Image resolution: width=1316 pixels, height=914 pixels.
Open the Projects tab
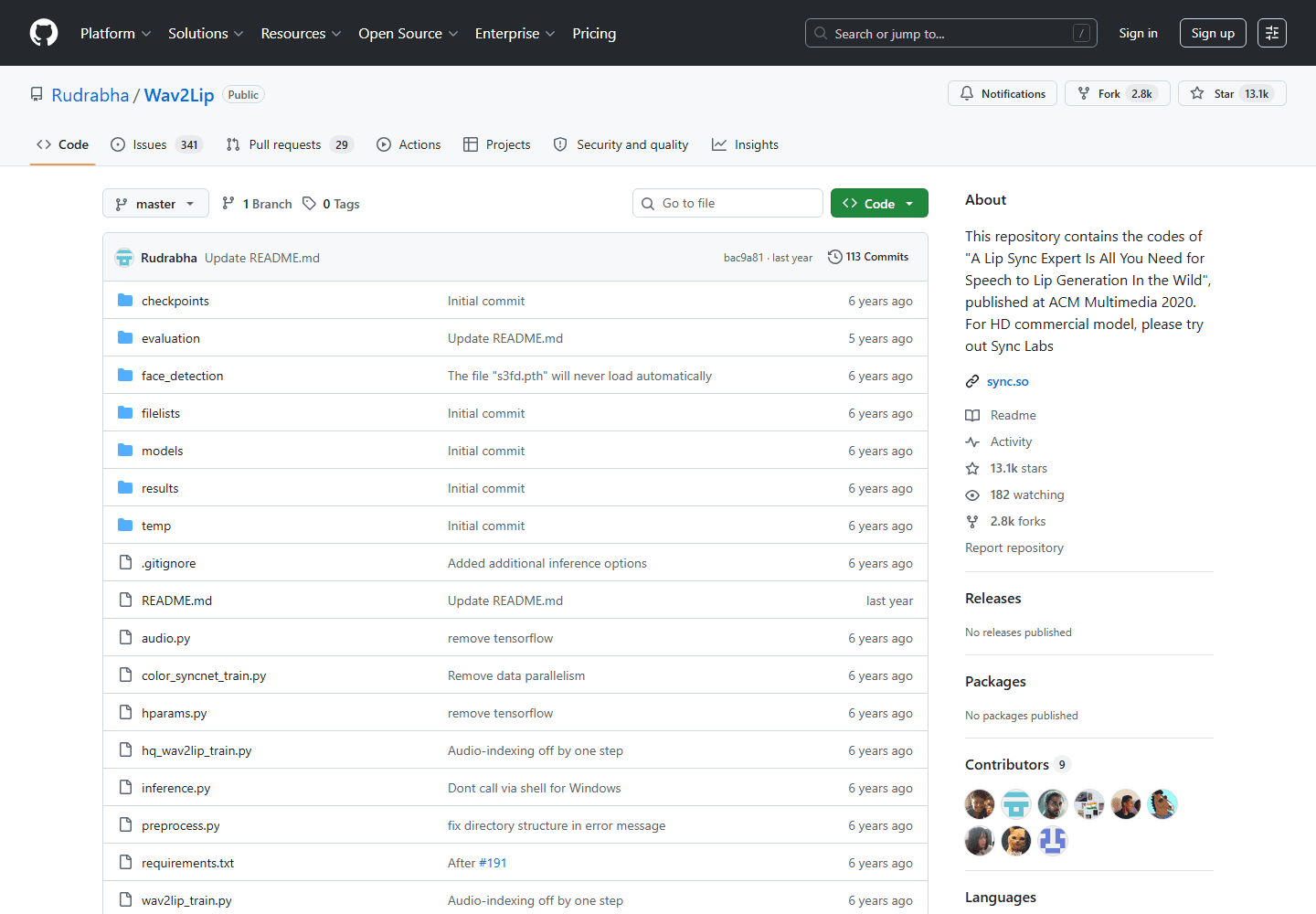497,144
